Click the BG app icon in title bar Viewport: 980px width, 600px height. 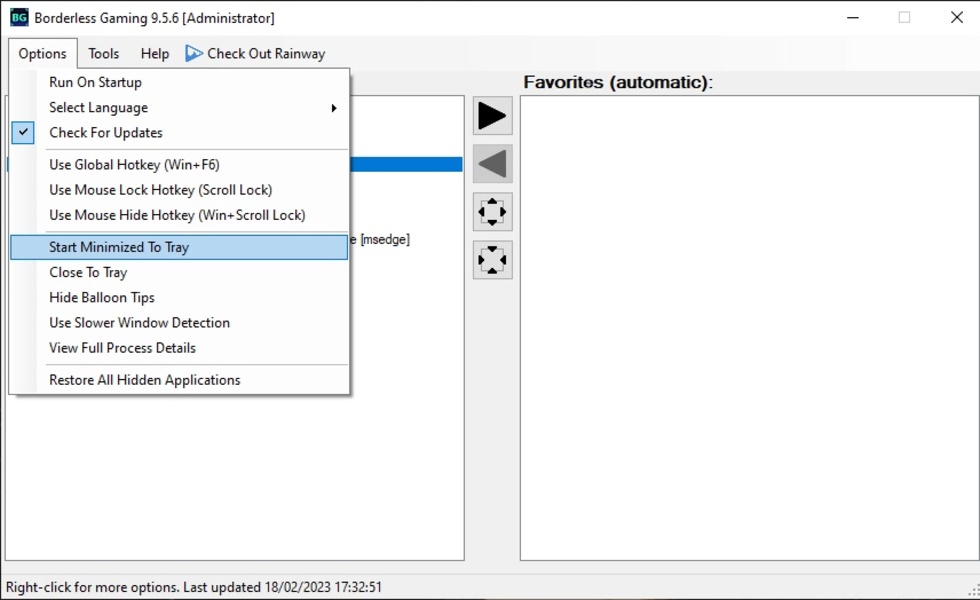pyautogui.click(x=19, y=17)
